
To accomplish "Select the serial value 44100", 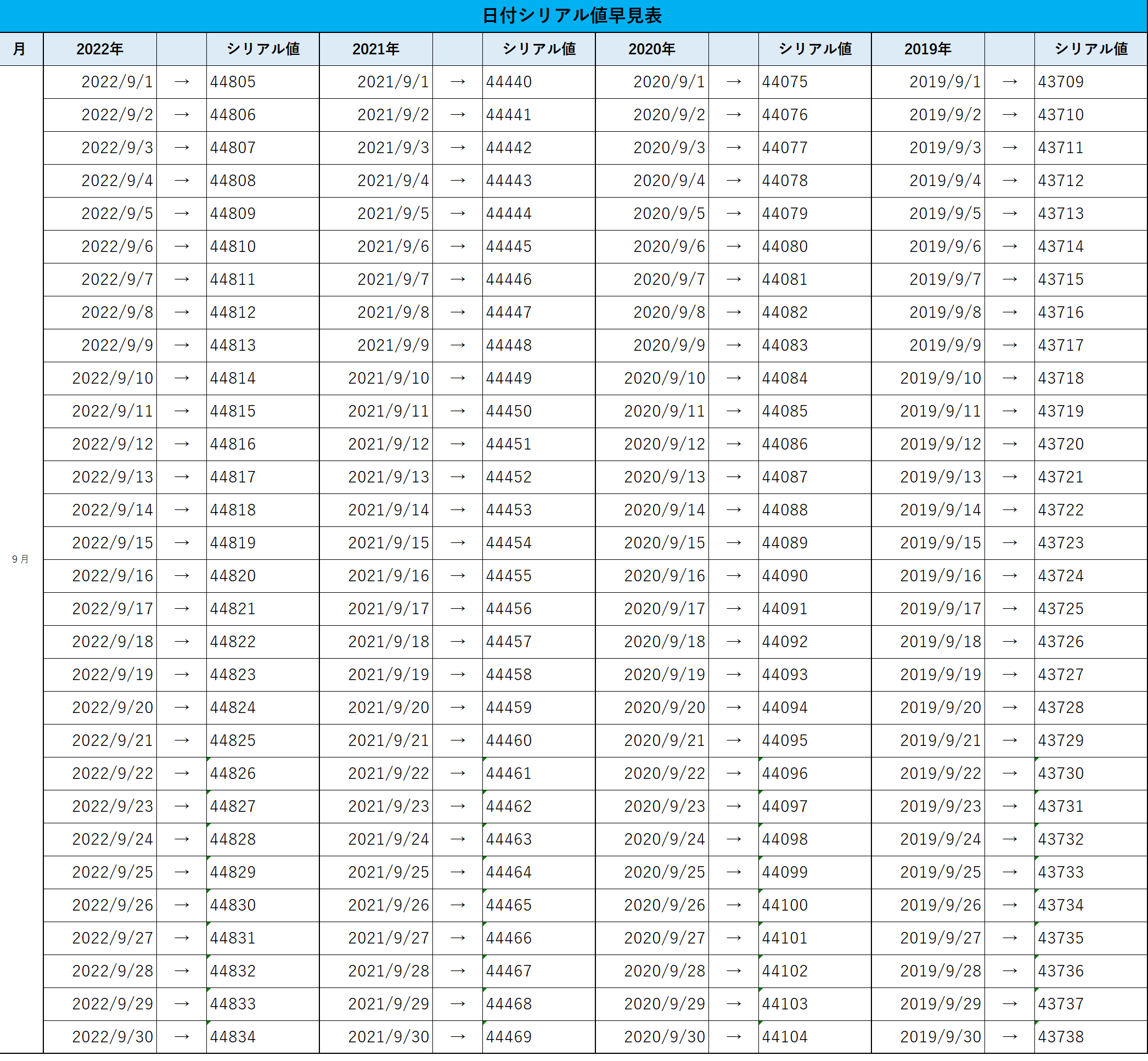I will pos(815,906).
